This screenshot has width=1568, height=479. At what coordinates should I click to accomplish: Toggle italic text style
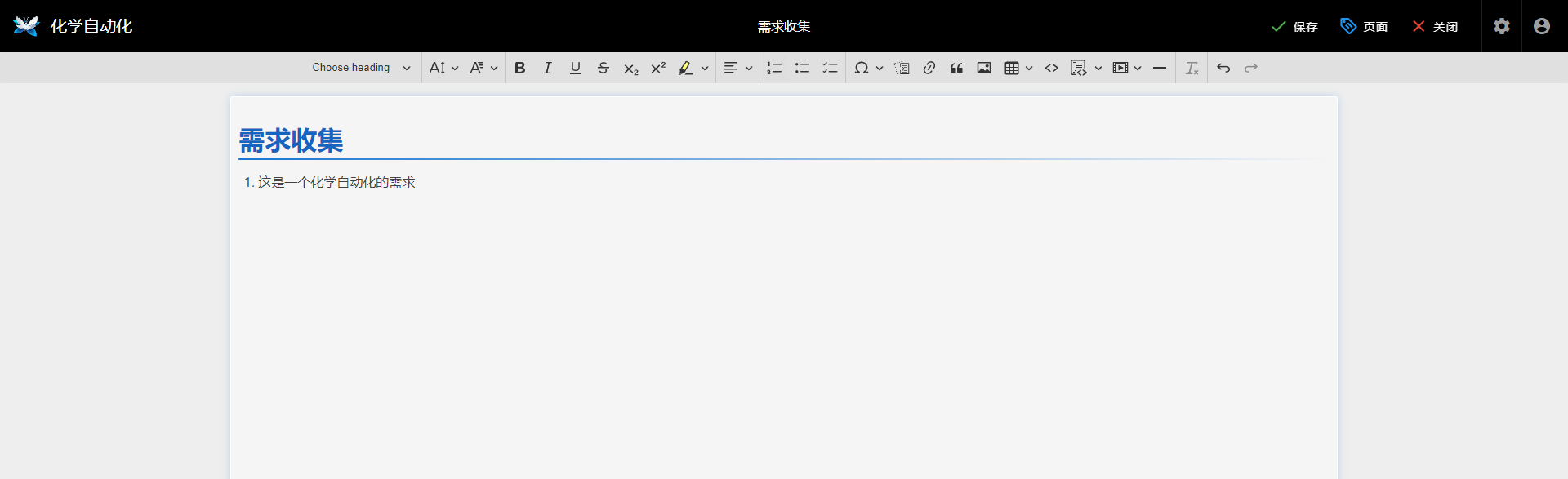click(547, 68)
